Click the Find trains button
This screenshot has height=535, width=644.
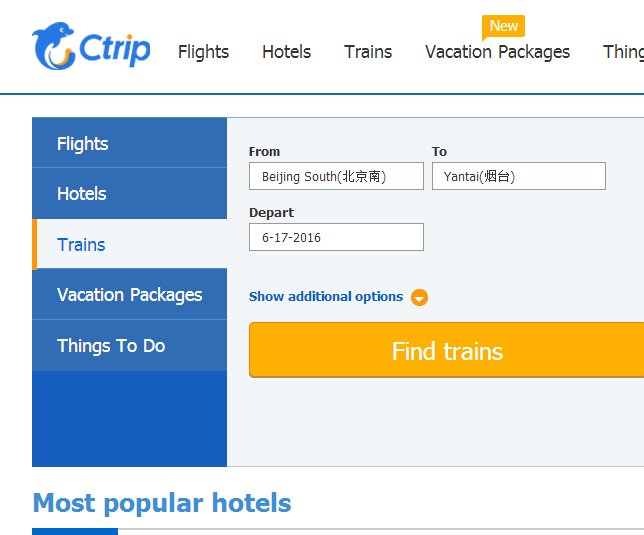446,350
